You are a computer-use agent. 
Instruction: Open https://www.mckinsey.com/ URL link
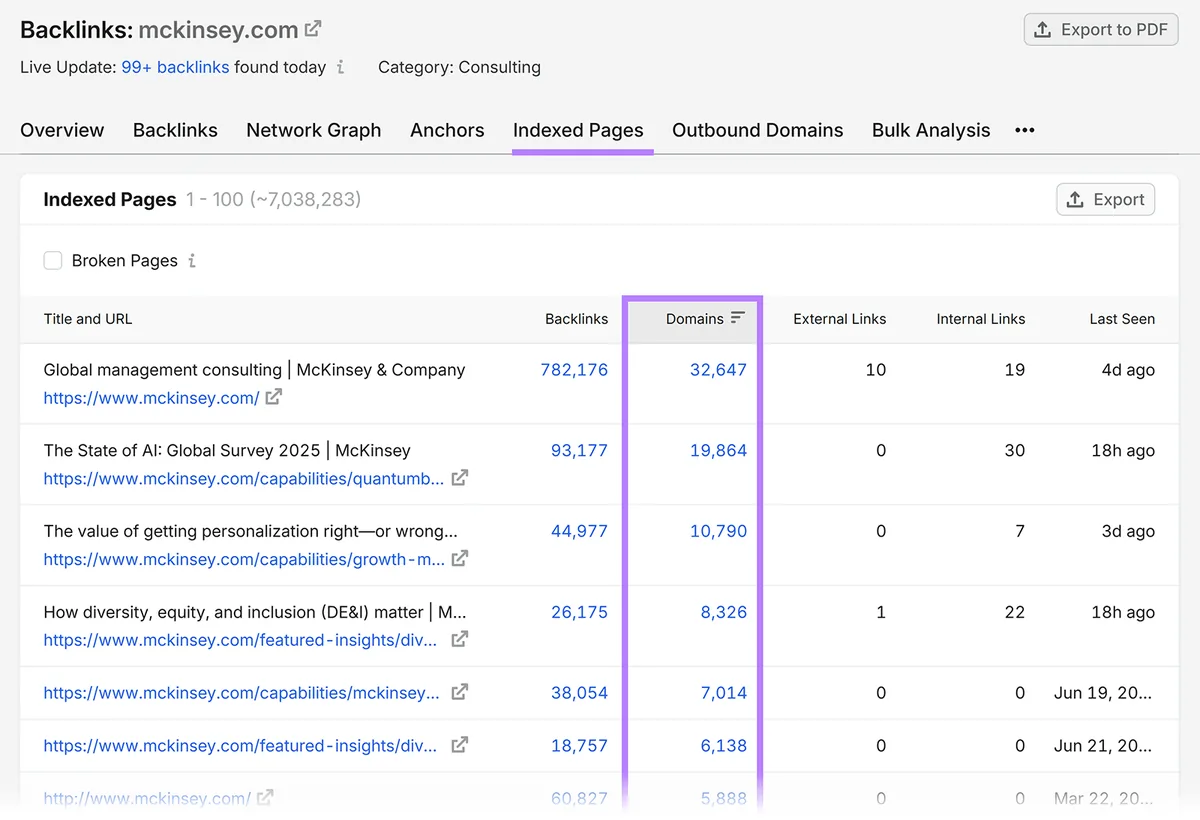click(151, 397)
